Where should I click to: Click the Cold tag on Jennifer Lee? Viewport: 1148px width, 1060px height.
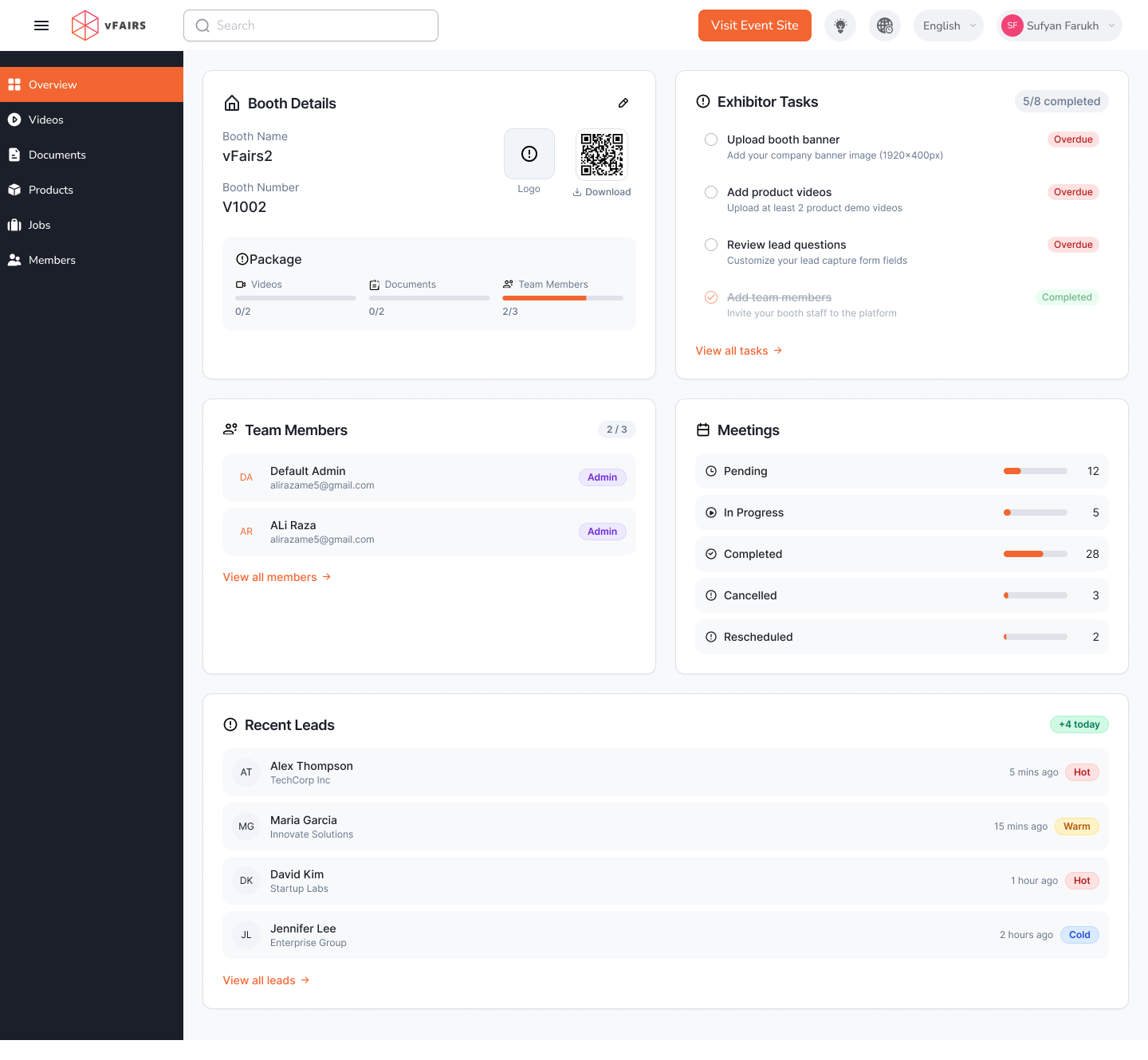point(1079,935)
